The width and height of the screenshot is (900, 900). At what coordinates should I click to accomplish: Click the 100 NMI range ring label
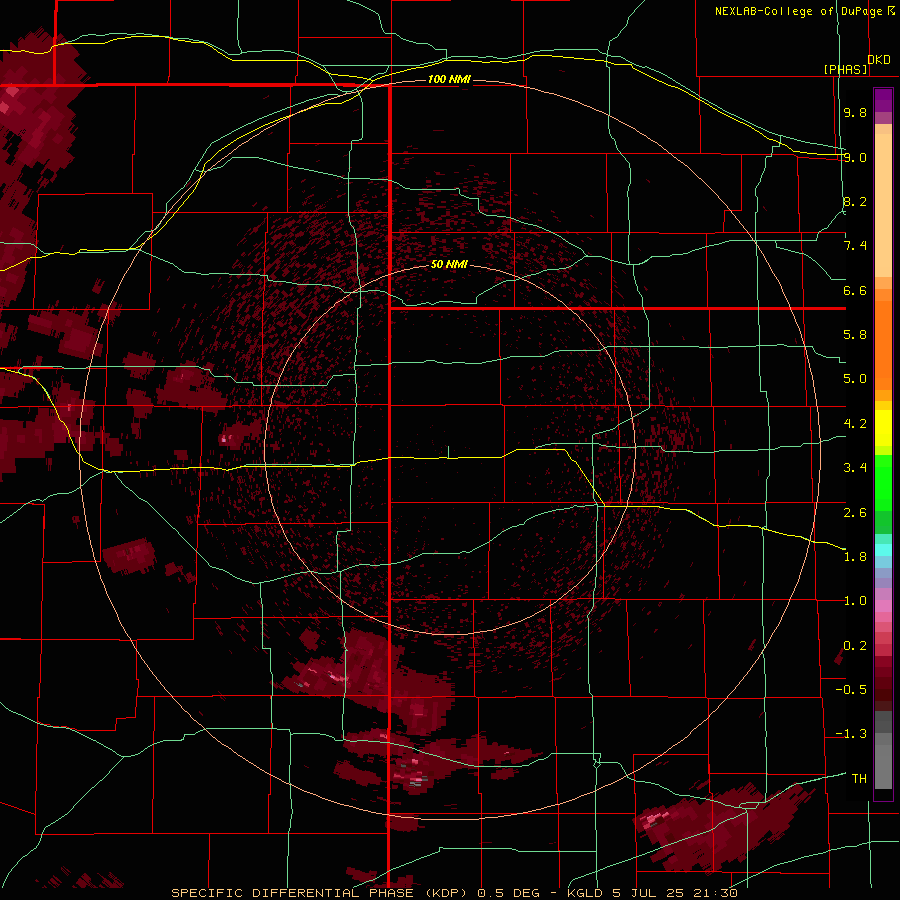click(x=449, y=79)
